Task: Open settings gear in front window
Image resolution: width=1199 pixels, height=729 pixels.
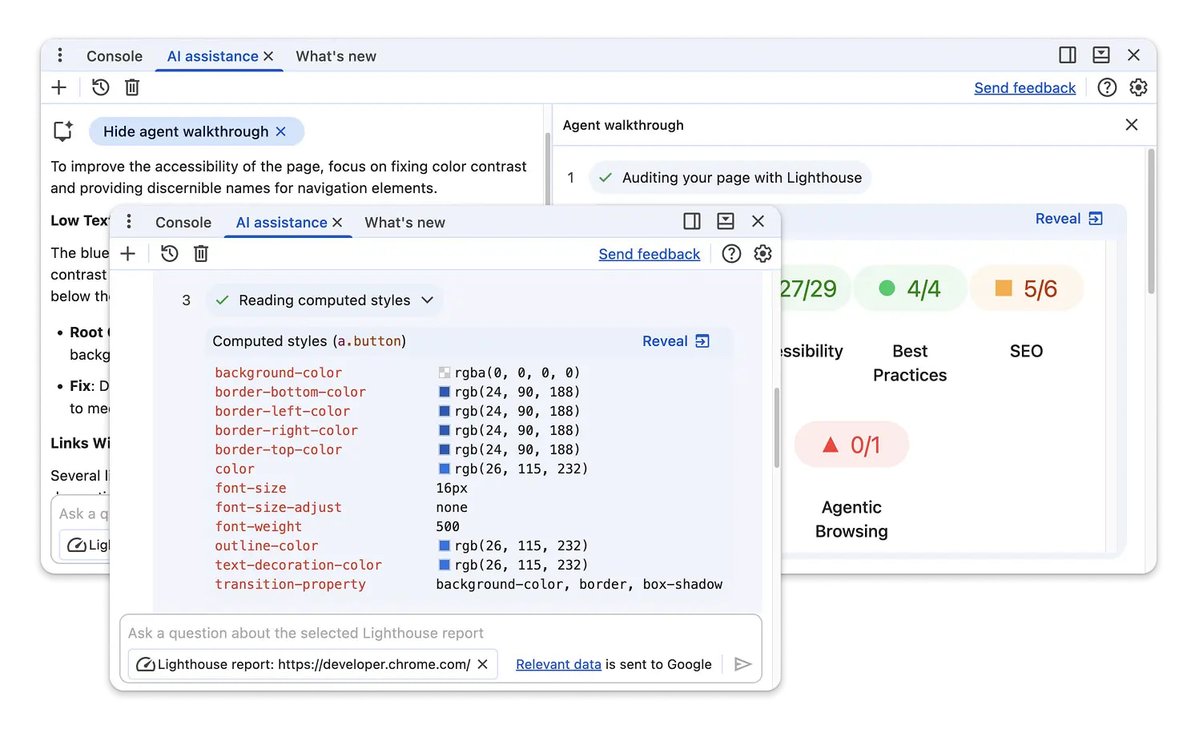Action: click(762, 253)
